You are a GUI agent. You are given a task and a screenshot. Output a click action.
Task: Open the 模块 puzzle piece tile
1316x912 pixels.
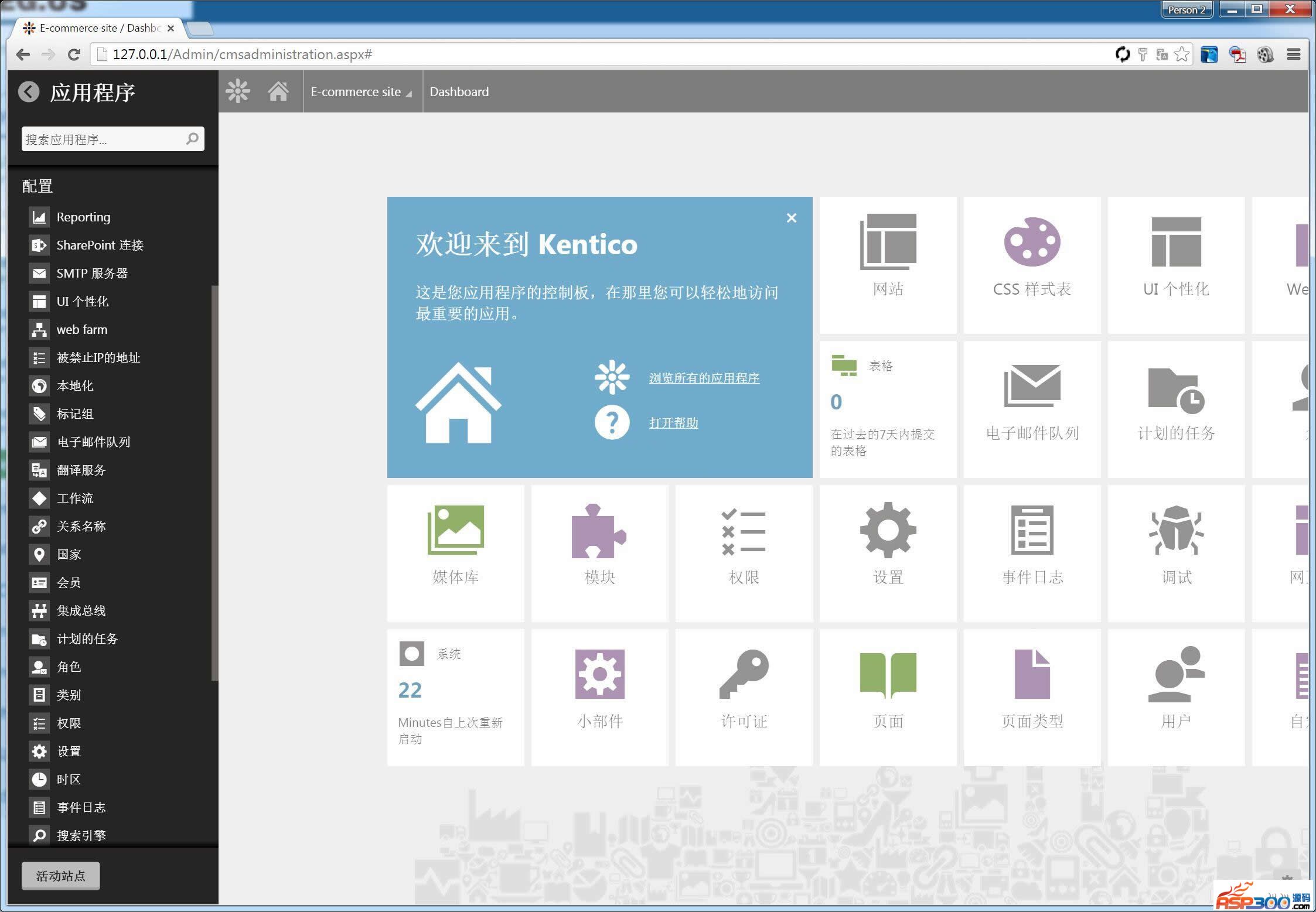[x=599, y=552]
